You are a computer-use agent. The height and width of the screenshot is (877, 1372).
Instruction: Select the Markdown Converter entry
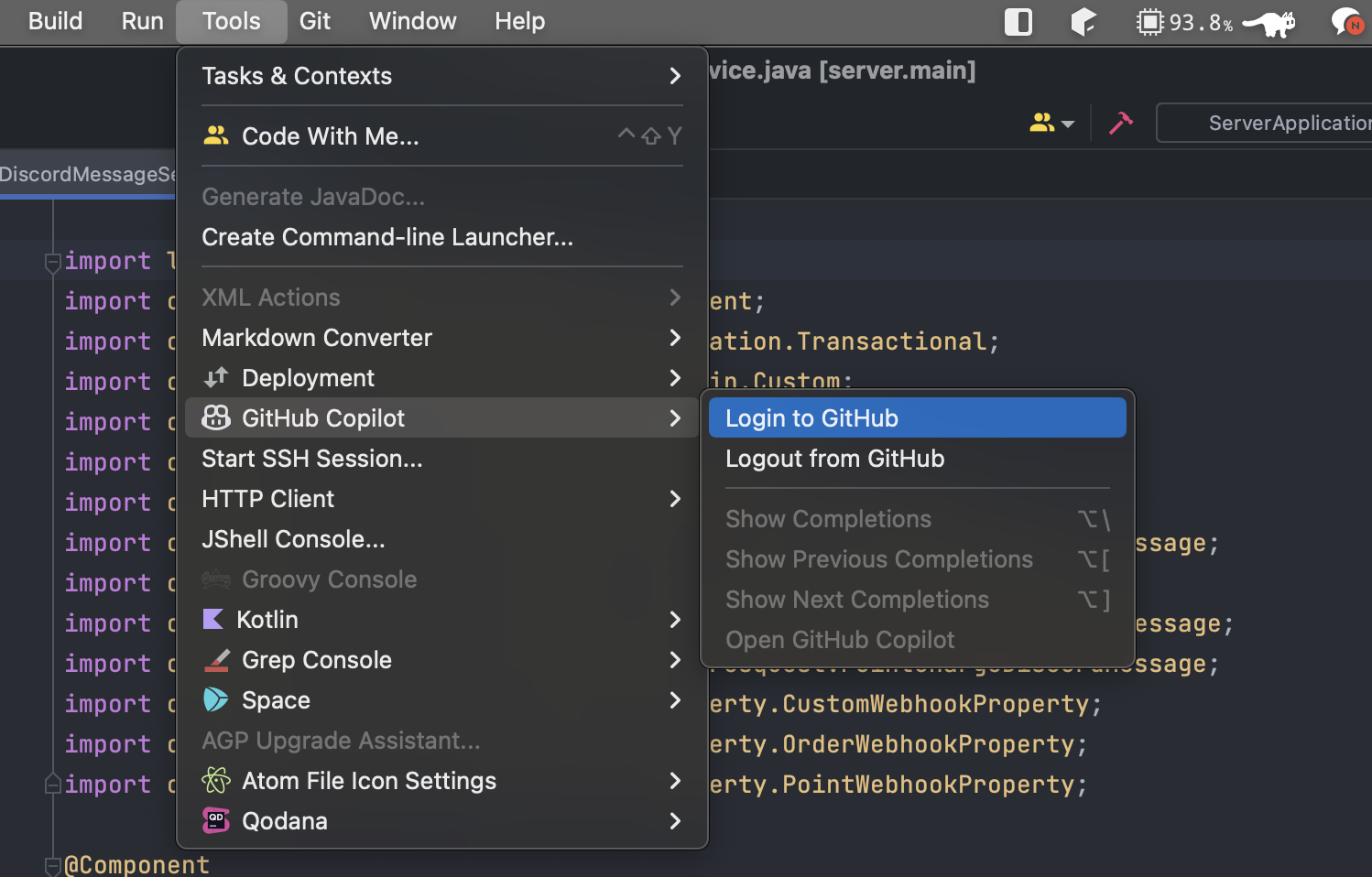[441, 338]
